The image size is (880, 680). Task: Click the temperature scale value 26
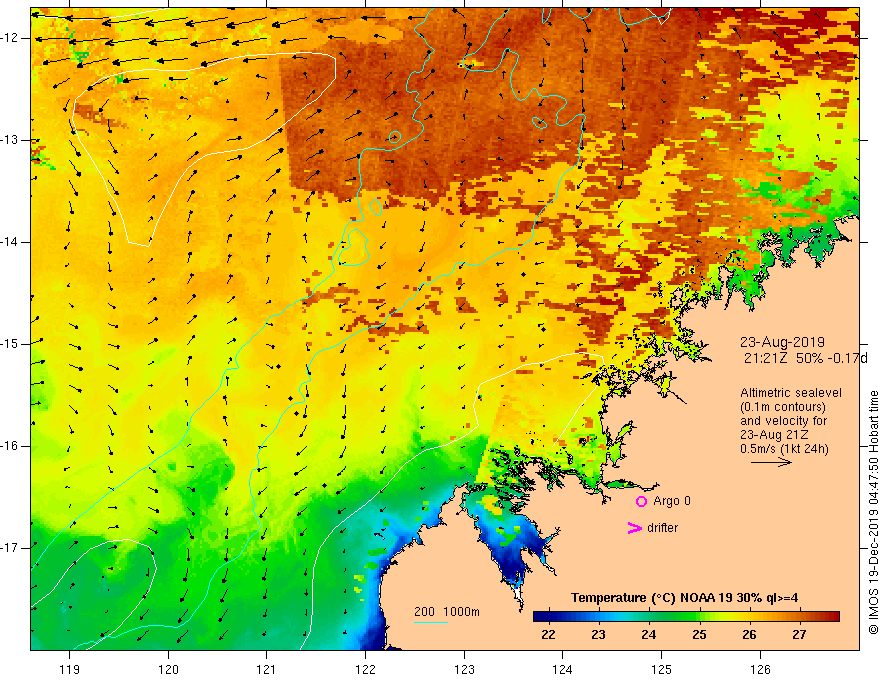[749, 635]
